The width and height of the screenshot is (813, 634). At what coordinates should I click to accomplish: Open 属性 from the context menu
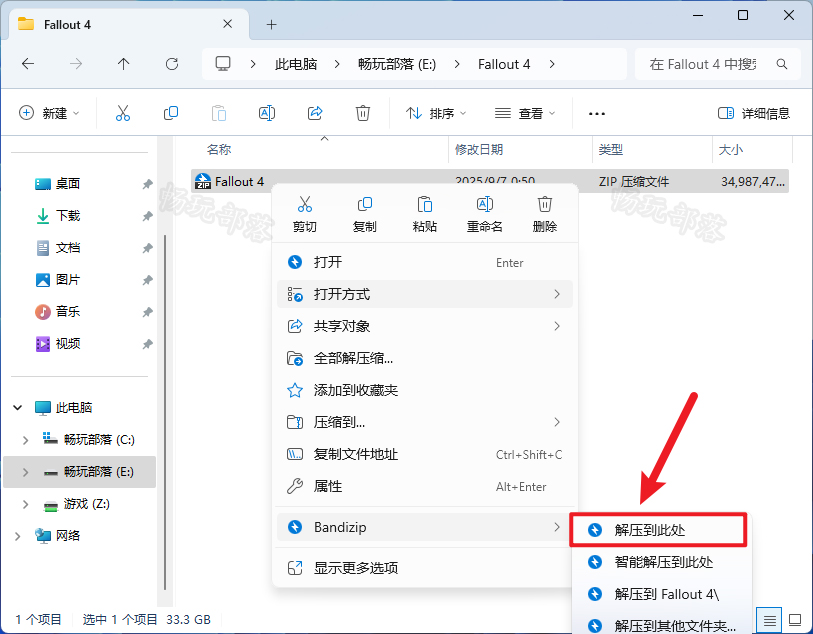point(425,487)
